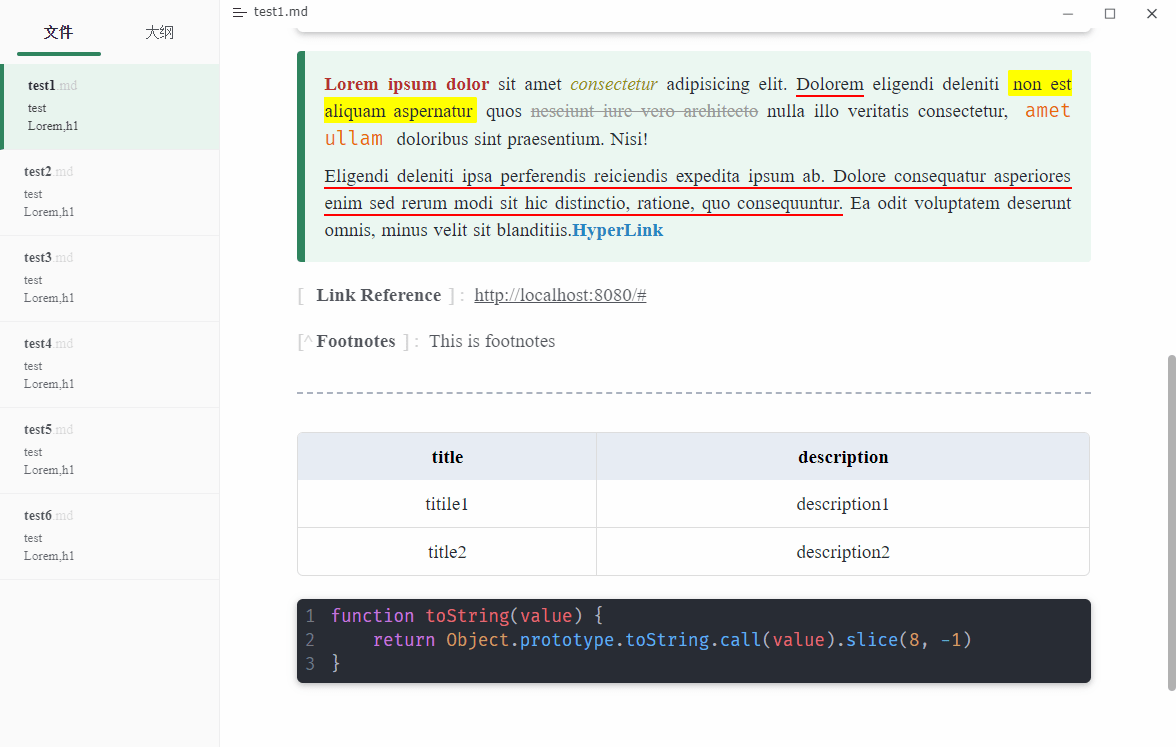
Task: Toggle the sidebar hamburger icon
Action: click(x=239, y=13)
